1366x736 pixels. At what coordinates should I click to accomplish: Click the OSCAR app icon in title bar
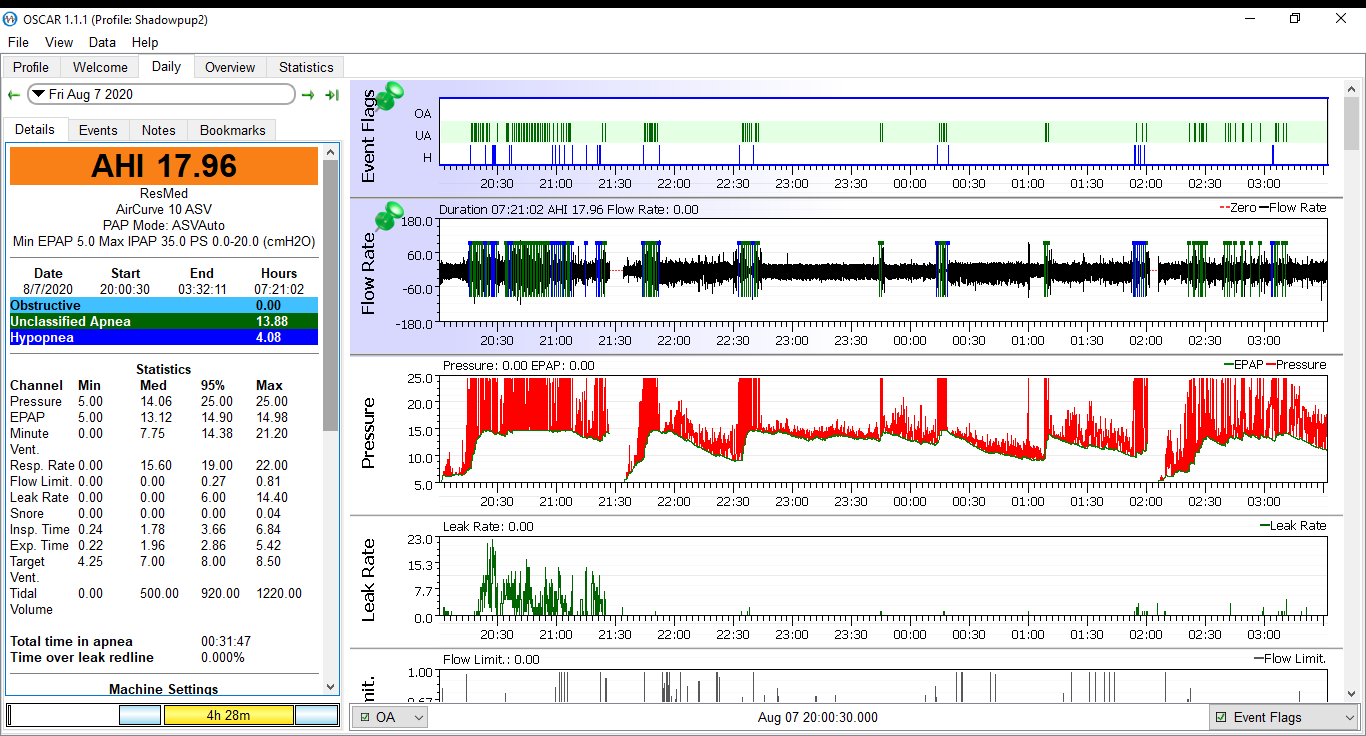(x=11, y=20)
